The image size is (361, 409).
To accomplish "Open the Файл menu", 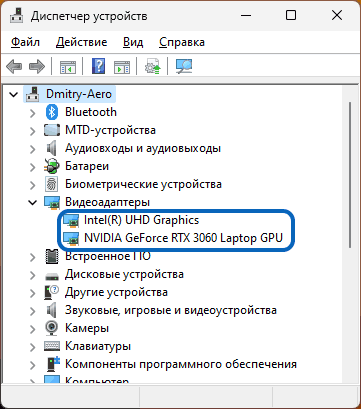I will tap(25, 42).
